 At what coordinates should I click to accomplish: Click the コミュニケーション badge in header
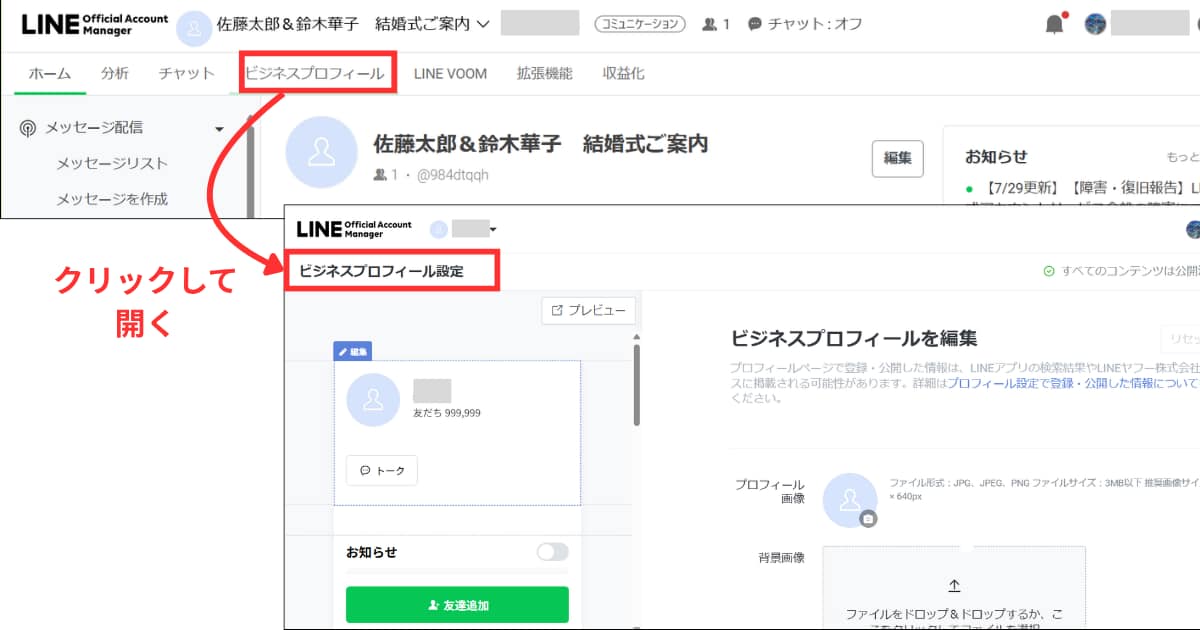click(640, 24)
